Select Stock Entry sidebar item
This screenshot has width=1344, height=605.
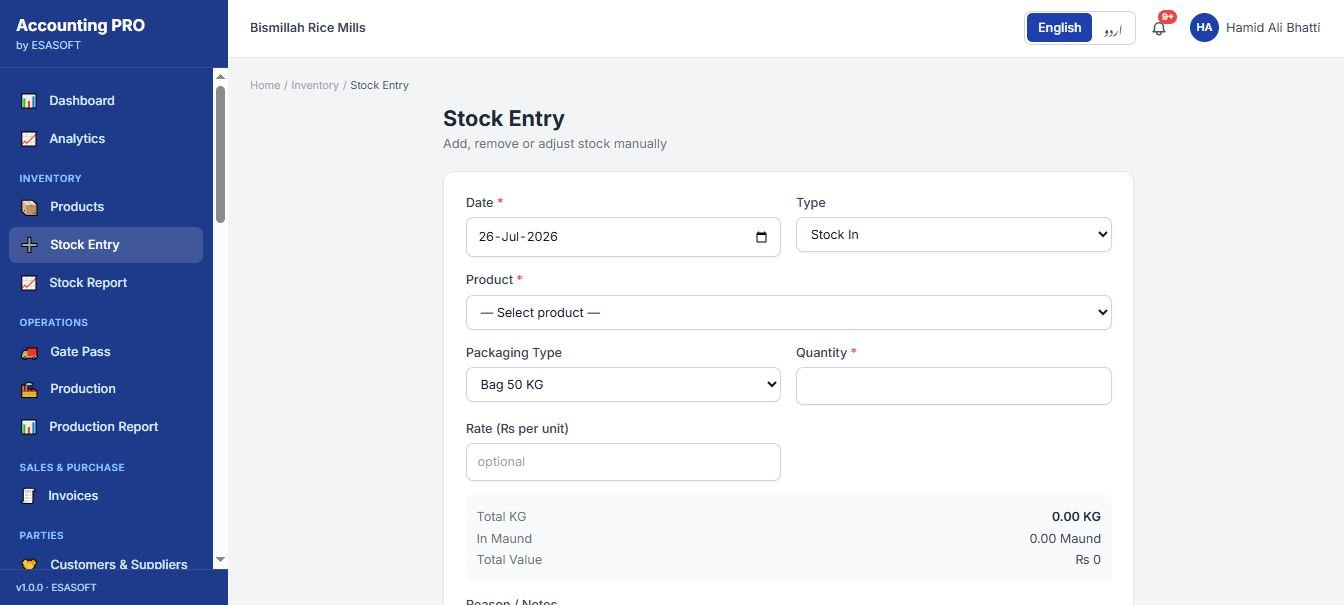[106, 245]
